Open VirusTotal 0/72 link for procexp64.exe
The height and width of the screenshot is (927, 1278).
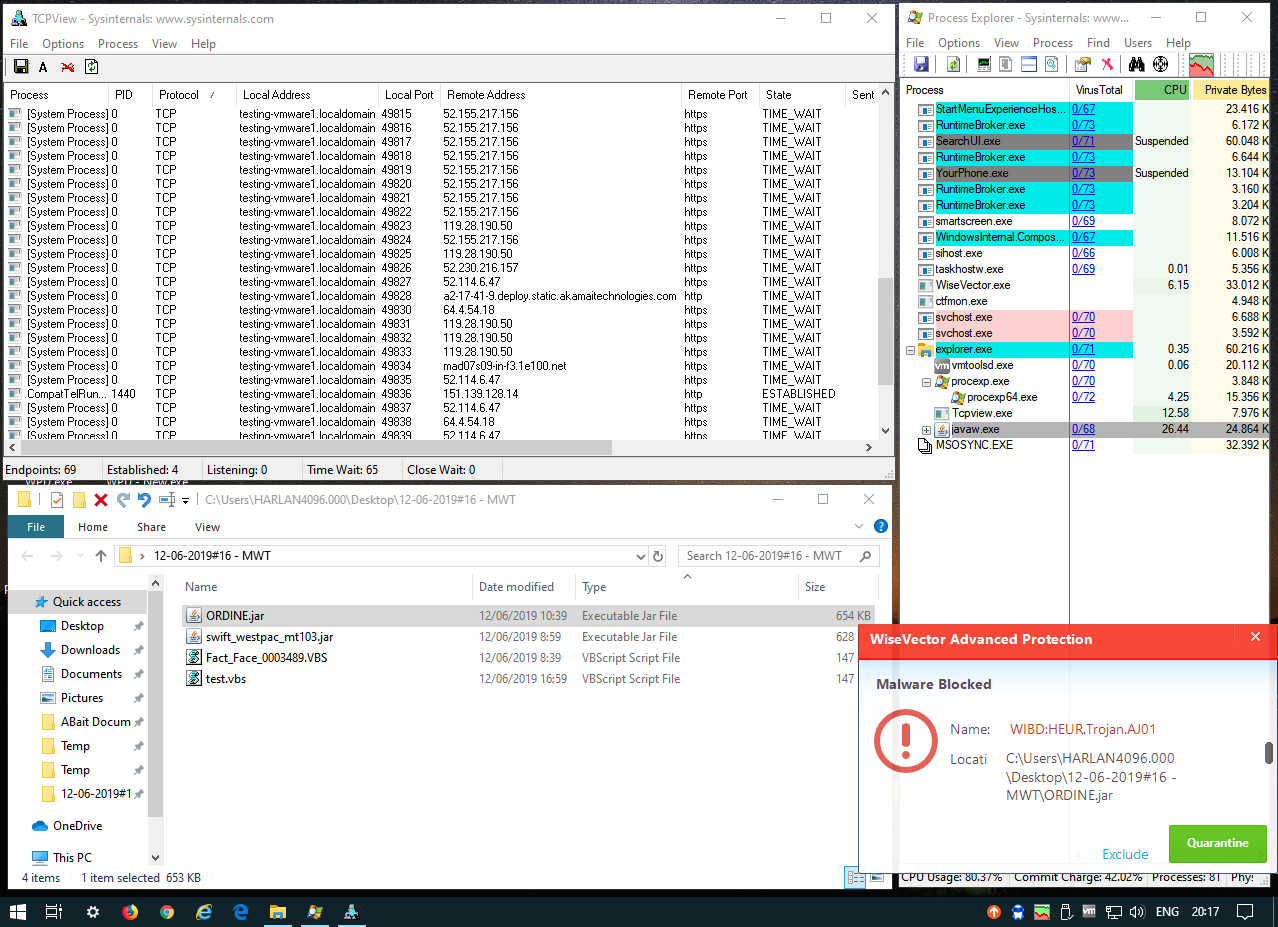(x=1083, y=397)
